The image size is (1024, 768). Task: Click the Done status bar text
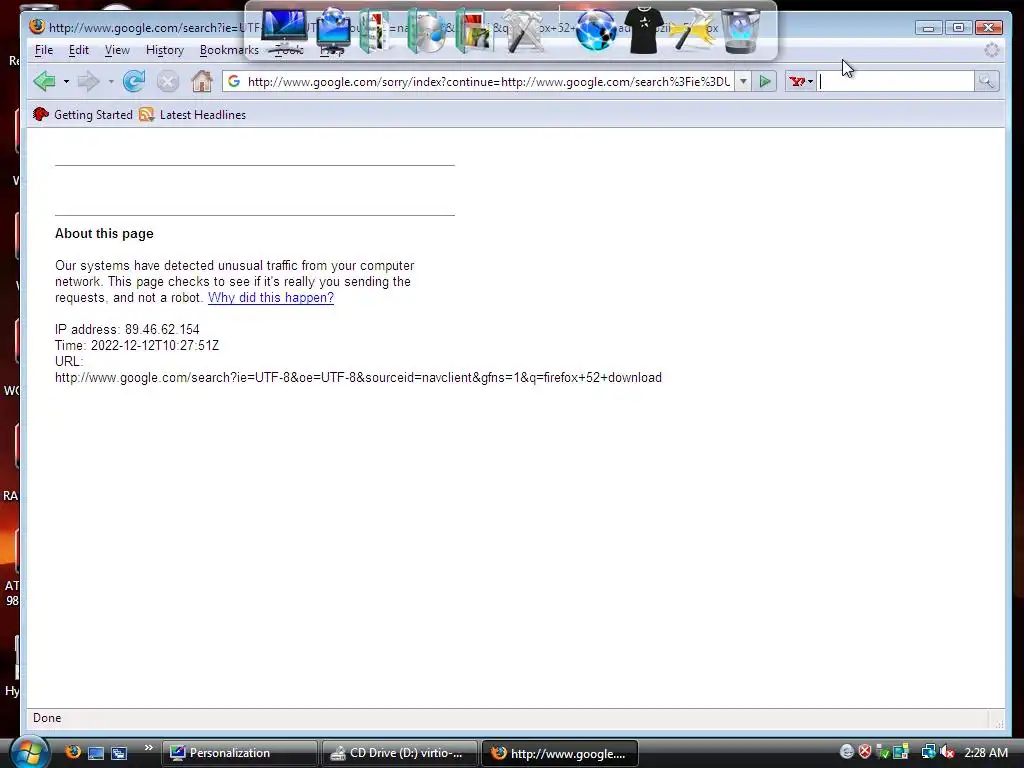point(47,718)
